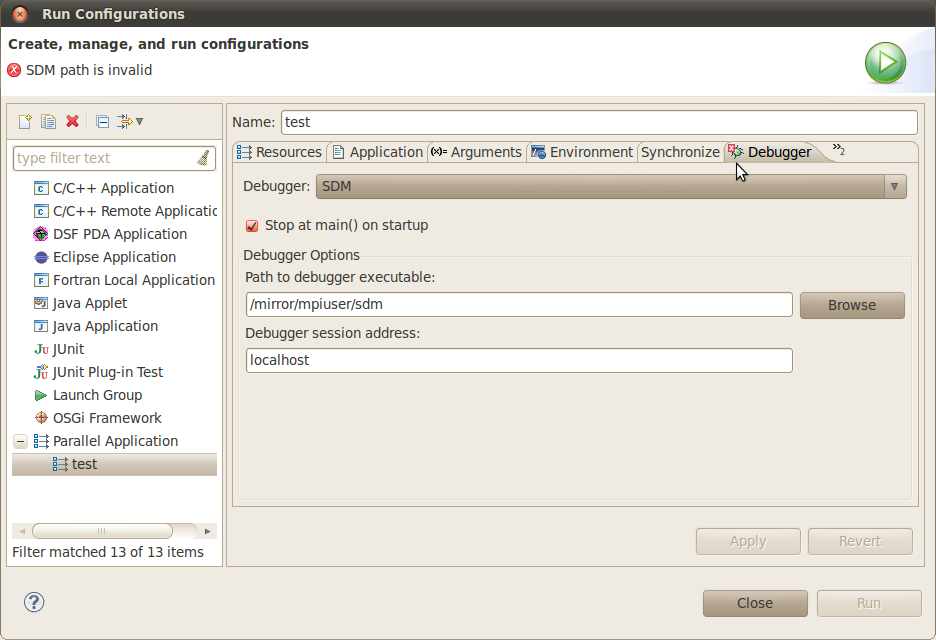Click the Apply button

tap(748, 541)
